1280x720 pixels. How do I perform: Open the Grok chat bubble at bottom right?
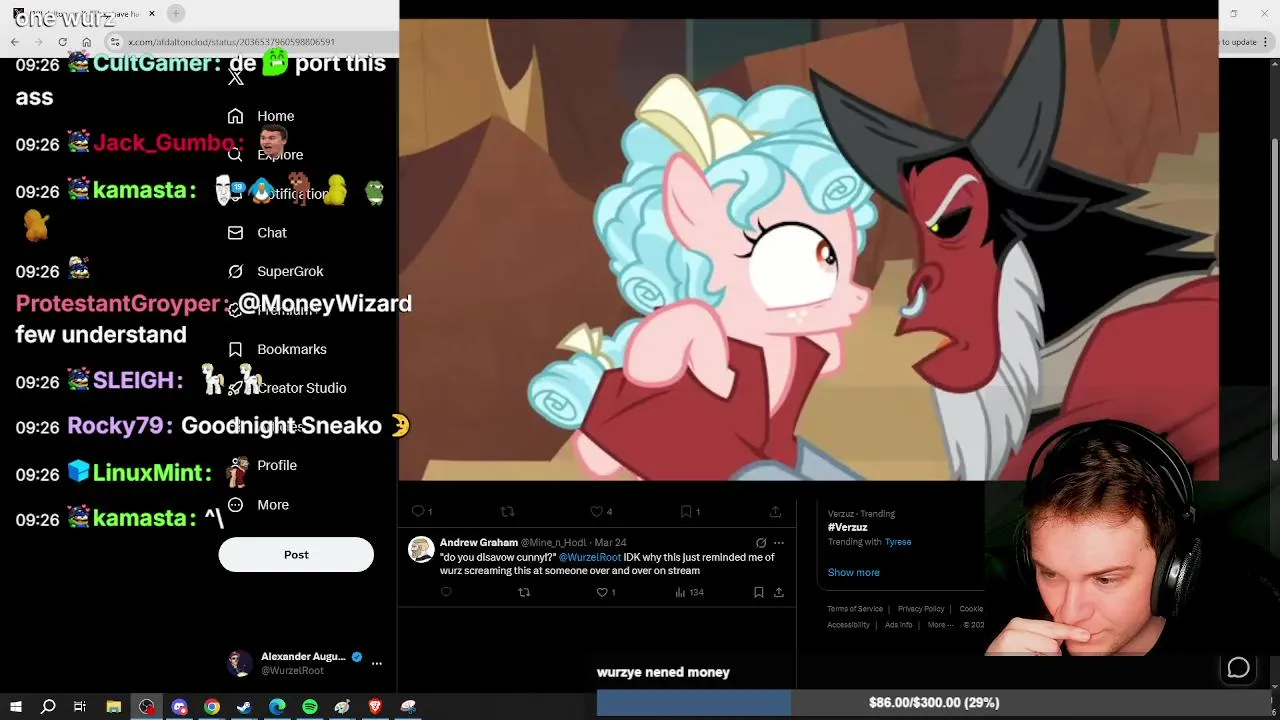tap(1238, 668)
